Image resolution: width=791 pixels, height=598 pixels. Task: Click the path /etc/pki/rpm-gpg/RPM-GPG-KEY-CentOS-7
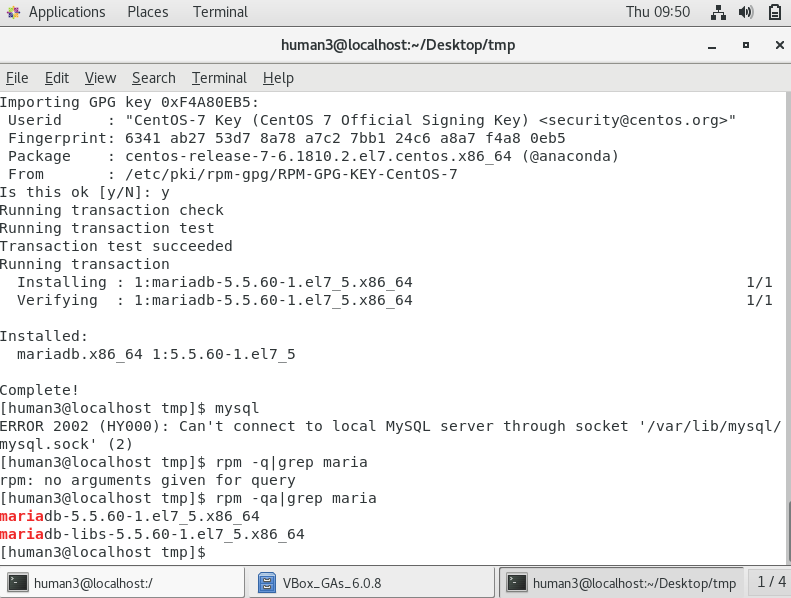[291, 175]
